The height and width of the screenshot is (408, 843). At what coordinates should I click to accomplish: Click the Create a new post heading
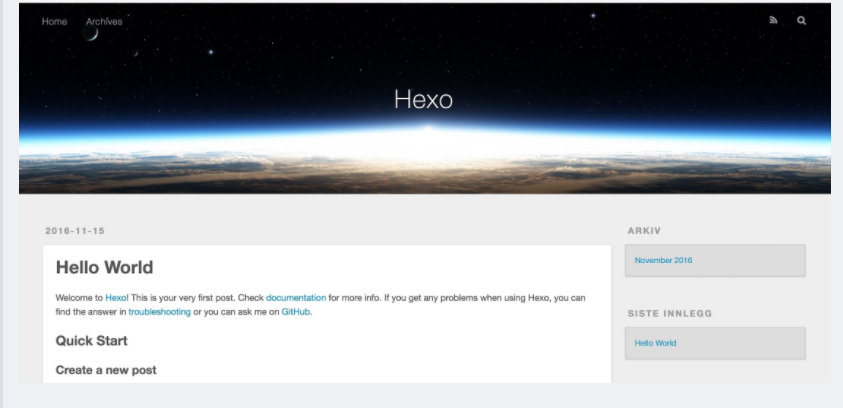click(x=106, y=370)
